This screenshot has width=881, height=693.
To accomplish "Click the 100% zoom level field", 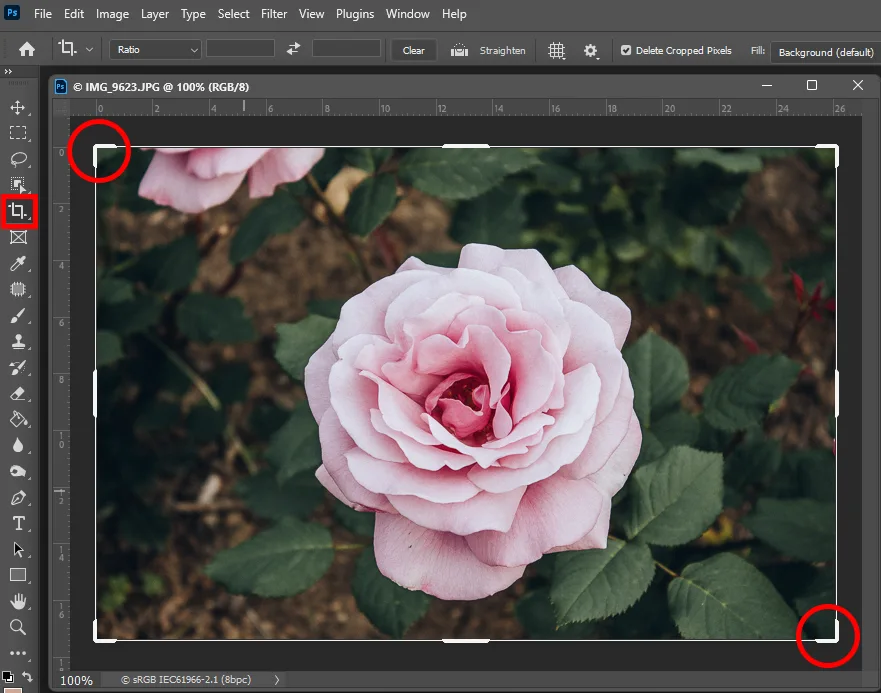I will (76, 680).
